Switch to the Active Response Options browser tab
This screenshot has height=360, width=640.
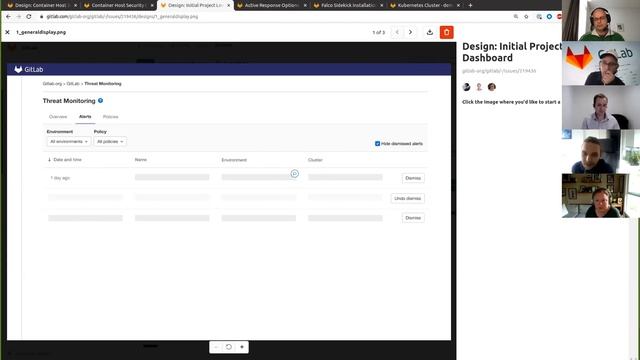271,5
